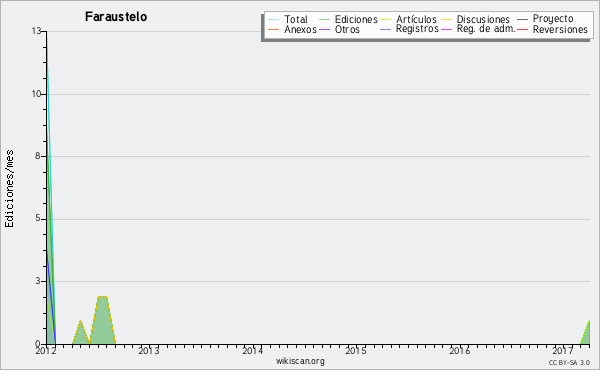The height and width of the screenshot is (370, 600).
Task: Click the Reversiones legend label
Action: pyautogui.click(x=560, y=29)
